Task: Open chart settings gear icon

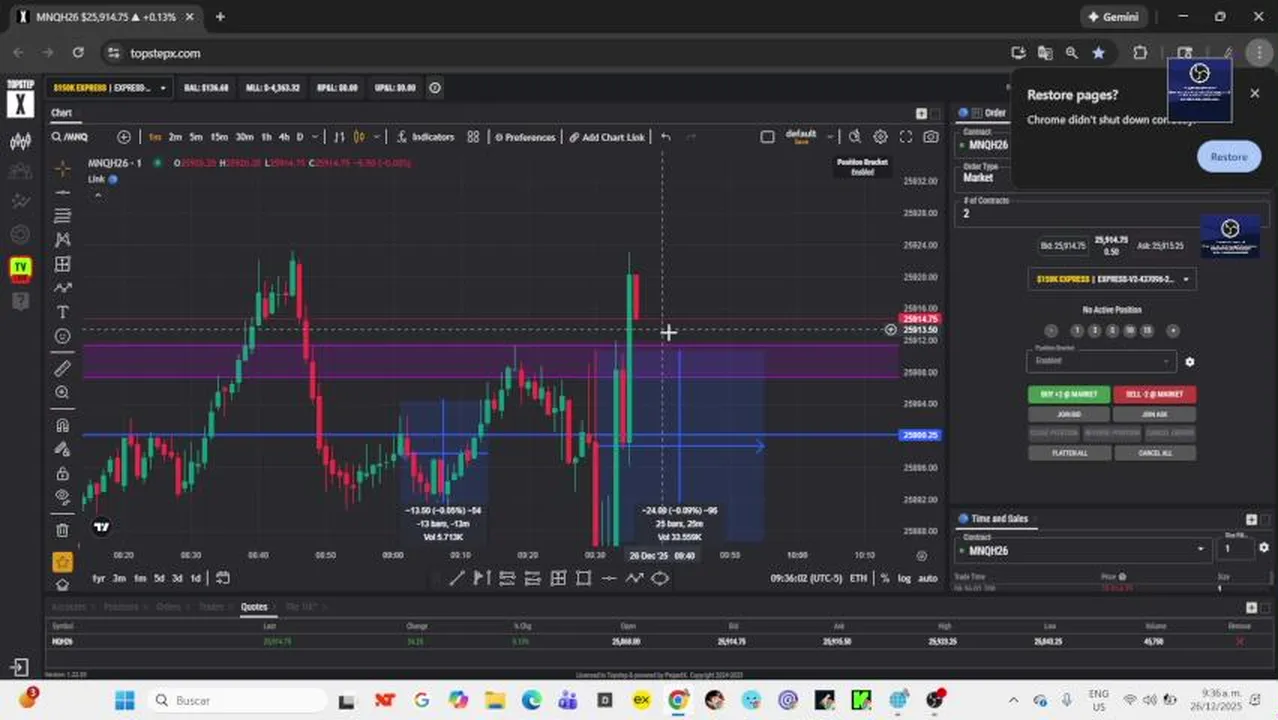Action: coord(880,137)
